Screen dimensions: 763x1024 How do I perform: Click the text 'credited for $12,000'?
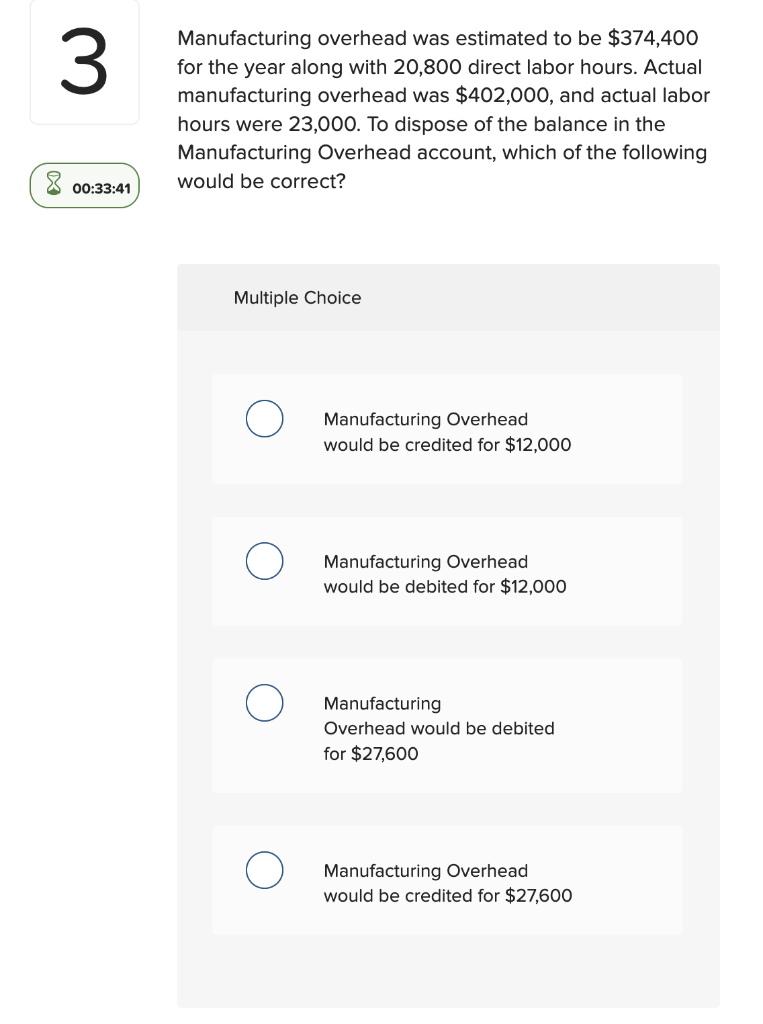click(x=446, y=445)
